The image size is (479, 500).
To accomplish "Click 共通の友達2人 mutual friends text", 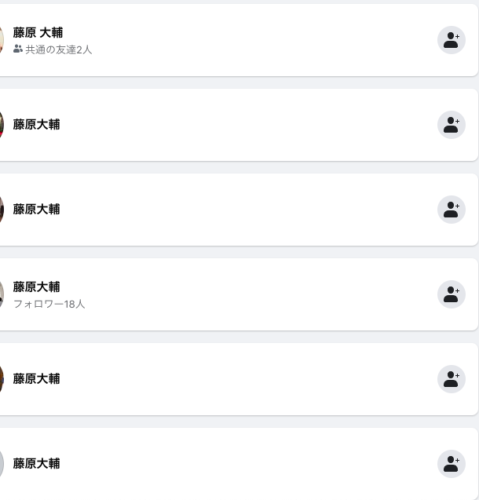I will [x=58, y=50].
